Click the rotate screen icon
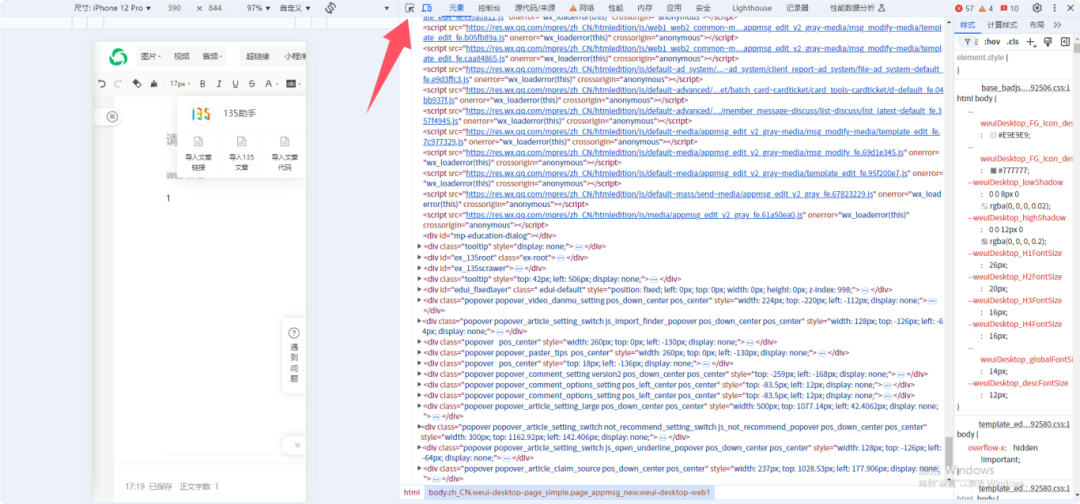1080x504 pixels. pyautogui.click(x=331, y=8)
